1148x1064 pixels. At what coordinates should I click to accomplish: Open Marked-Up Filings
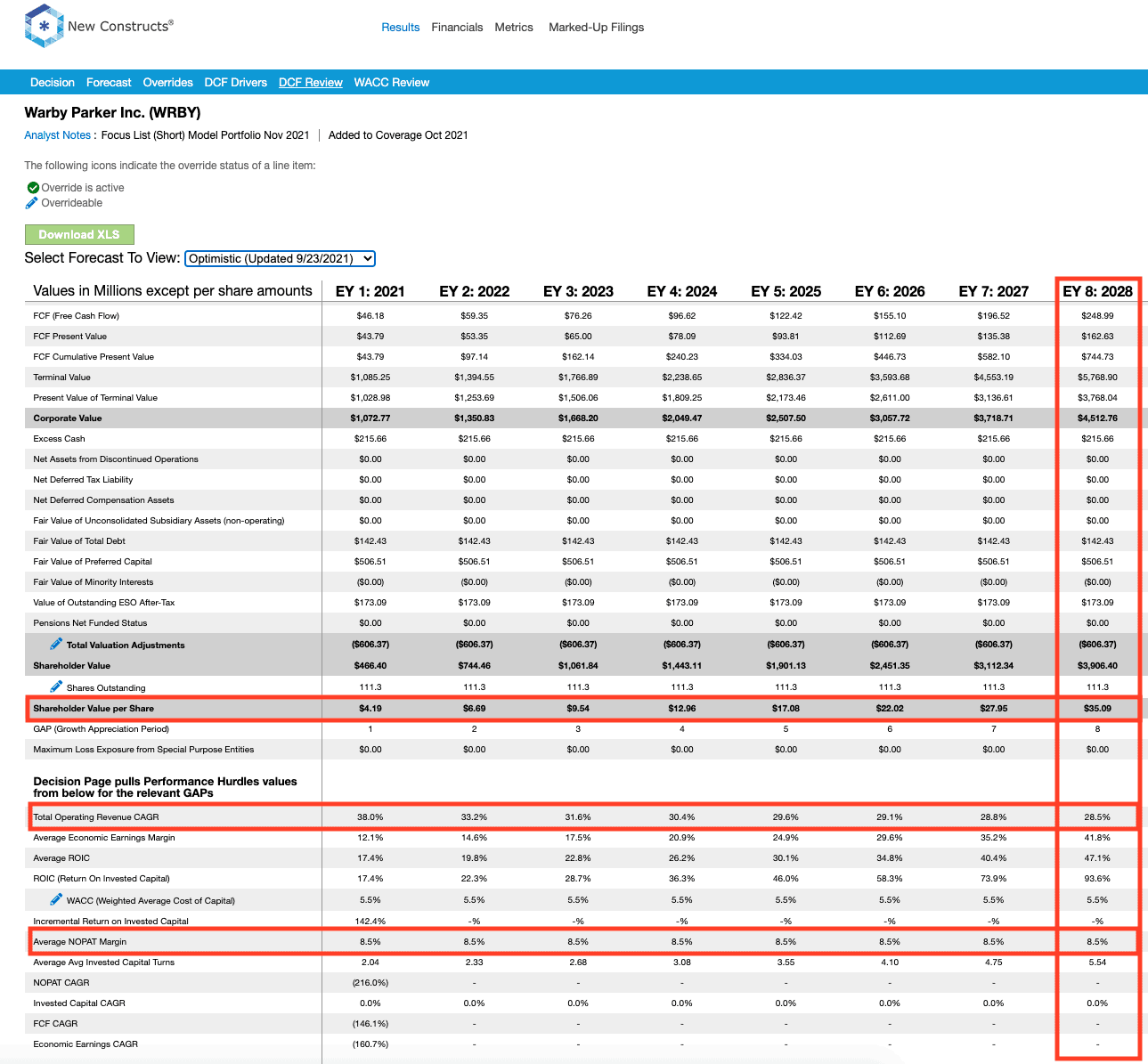(596, 28)
